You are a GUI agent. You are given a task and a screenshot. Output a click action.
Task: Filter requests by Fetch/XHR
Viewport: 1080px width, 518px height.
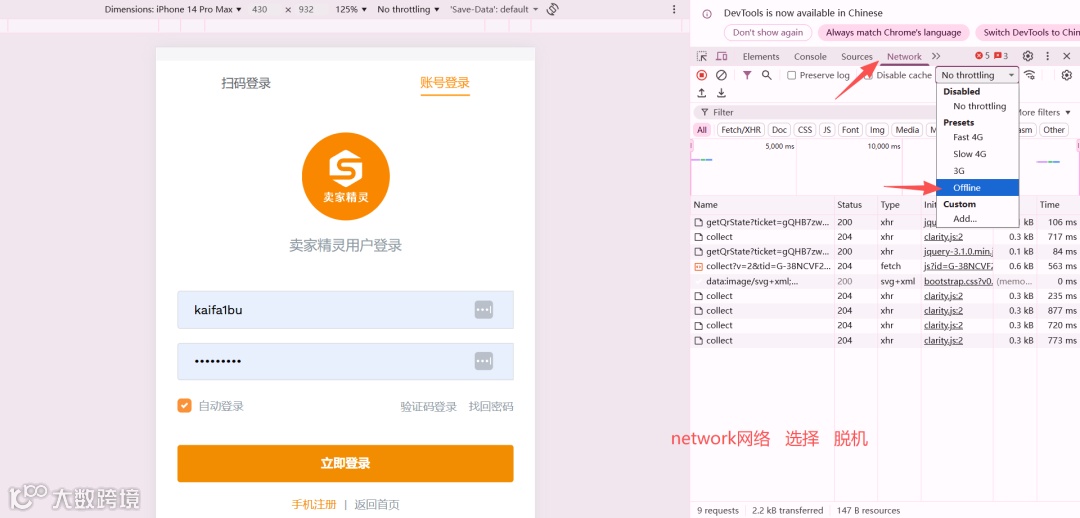[741, 130]
